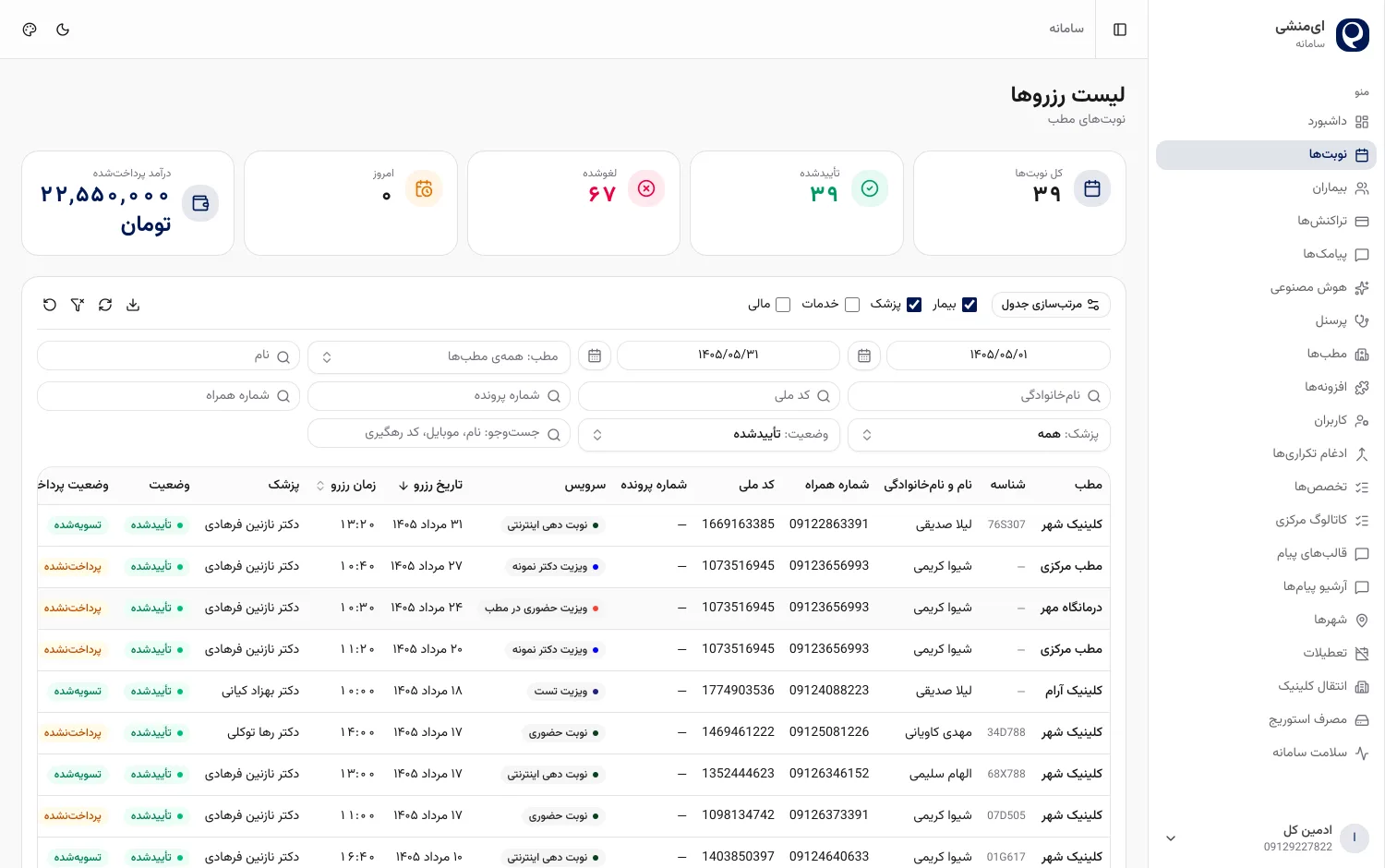Click the سلامت سامانه pulse icon
This screenshot has height=868, width=1385.
[x=1362, y=753]
